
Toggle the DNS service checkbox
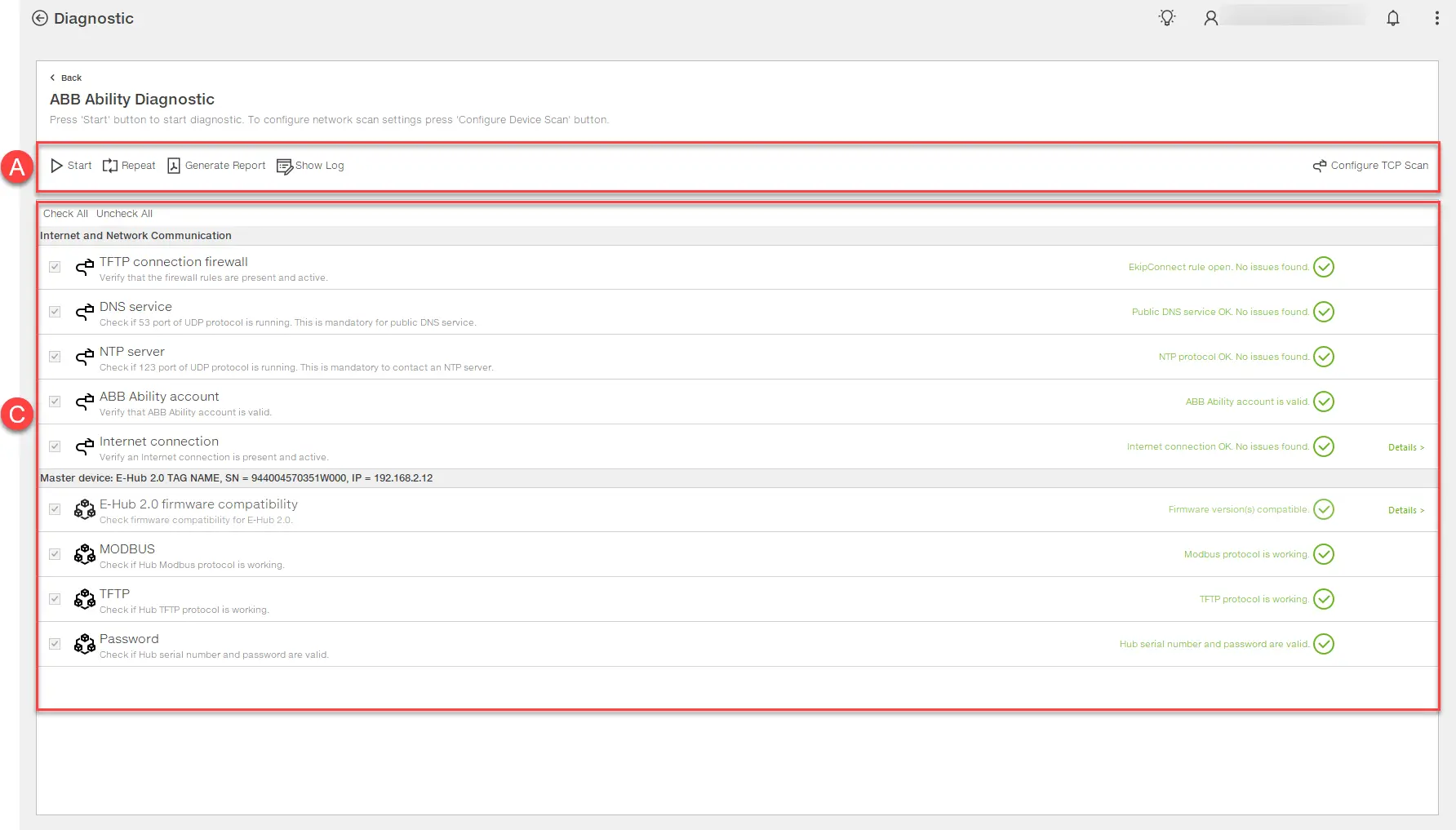55,312
